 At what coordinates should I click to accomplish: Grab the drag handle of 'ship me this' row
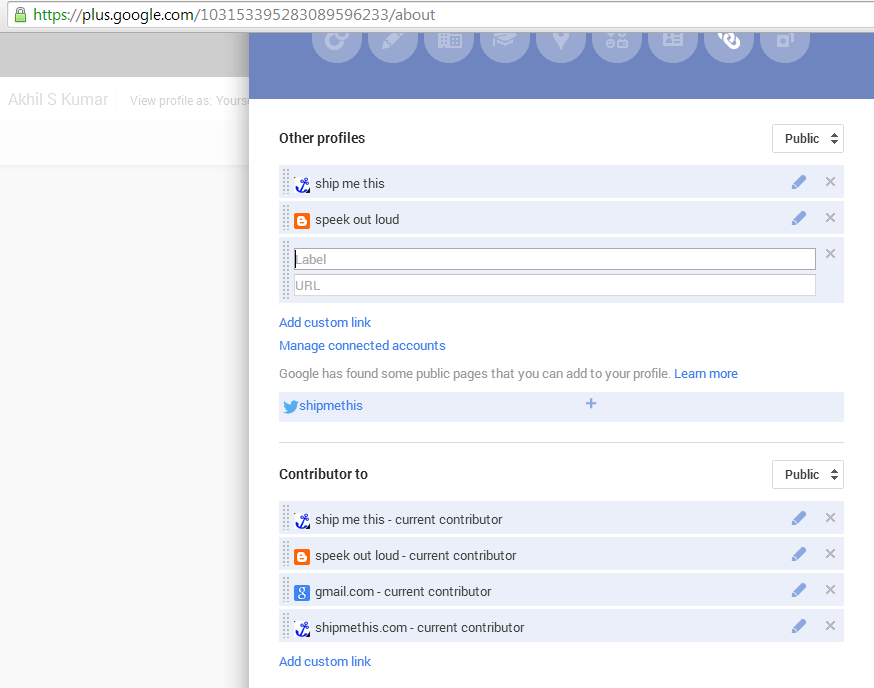[286, 182]
